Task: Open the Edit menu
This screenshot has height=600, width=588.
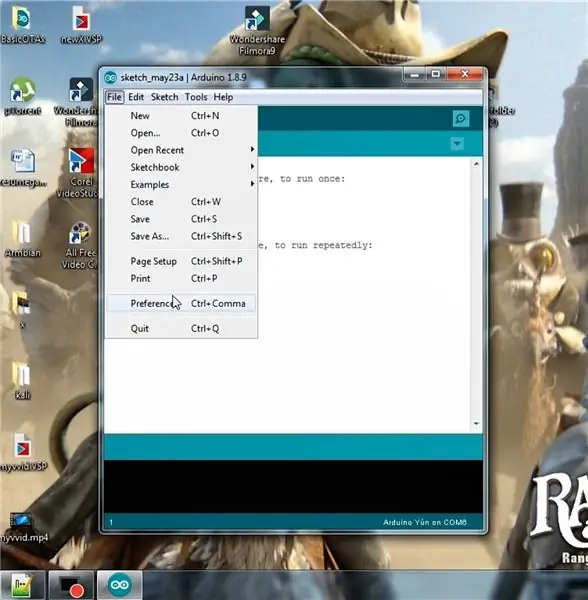Action: click(x=136, y=97)
